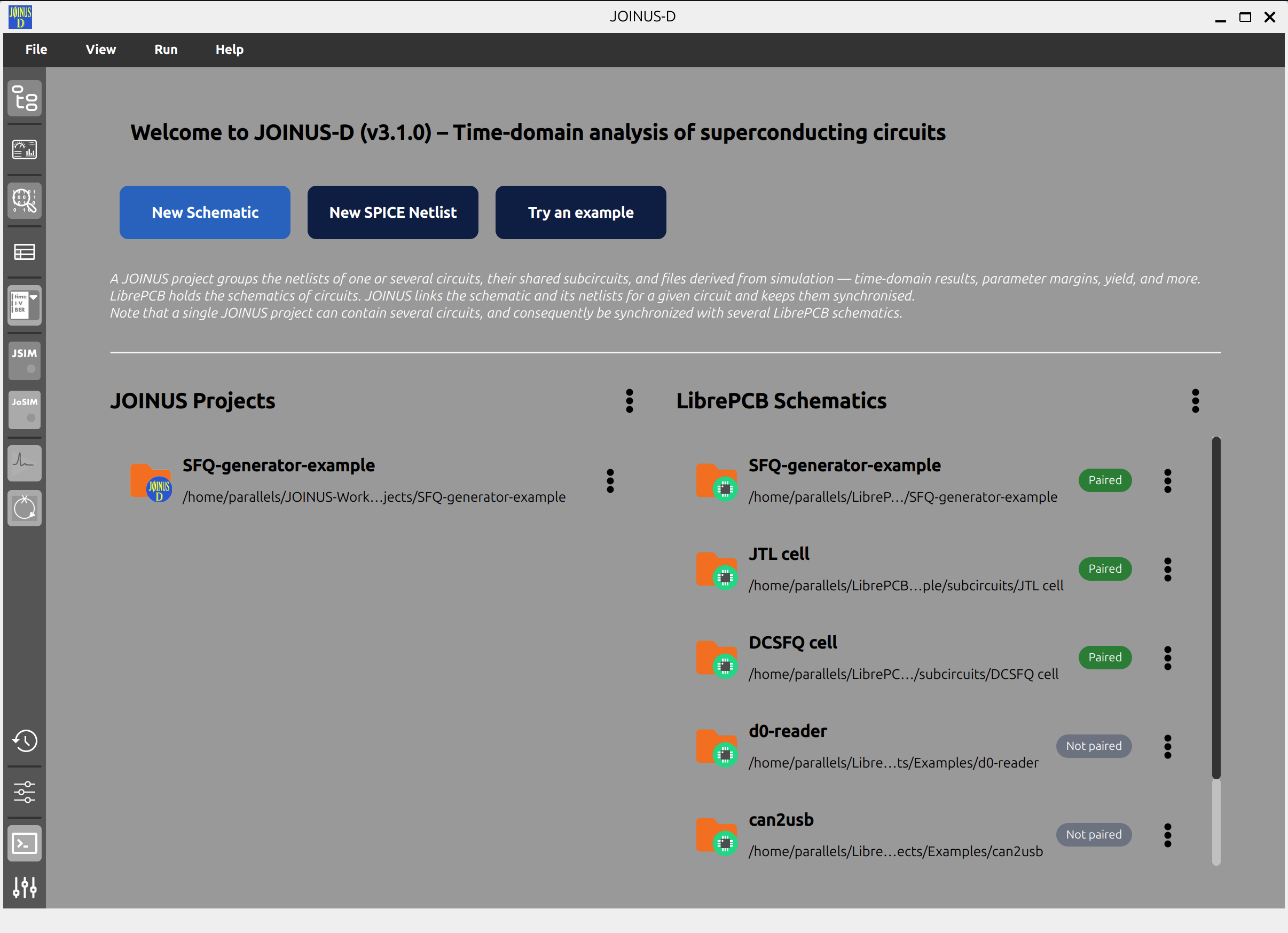
Task: Click the New SPICE Netlist button
Action: (393, 212)
